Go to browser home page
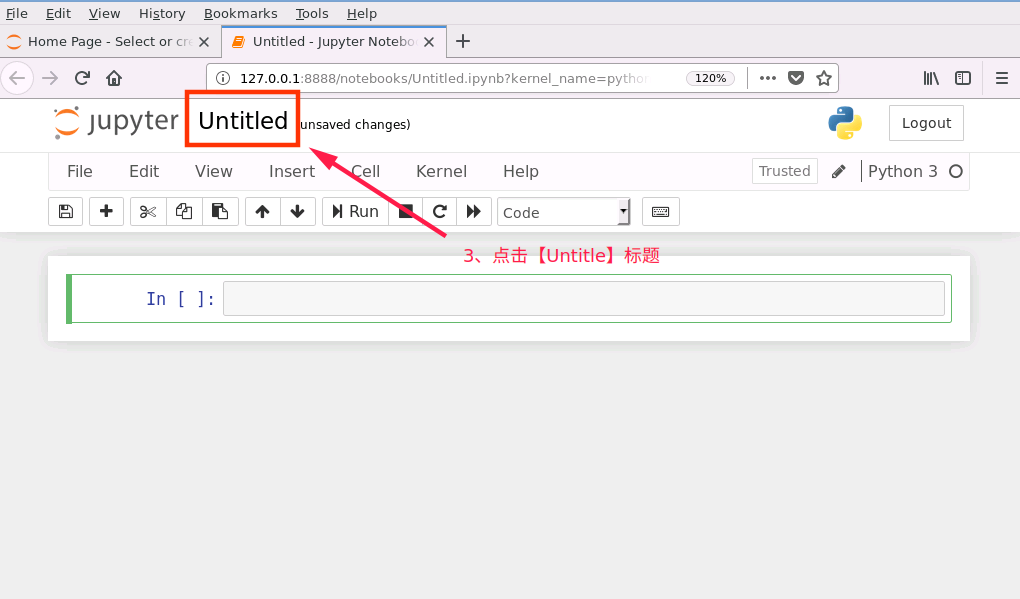Viewport: 1020px width, 599px height. coord(114,78)
